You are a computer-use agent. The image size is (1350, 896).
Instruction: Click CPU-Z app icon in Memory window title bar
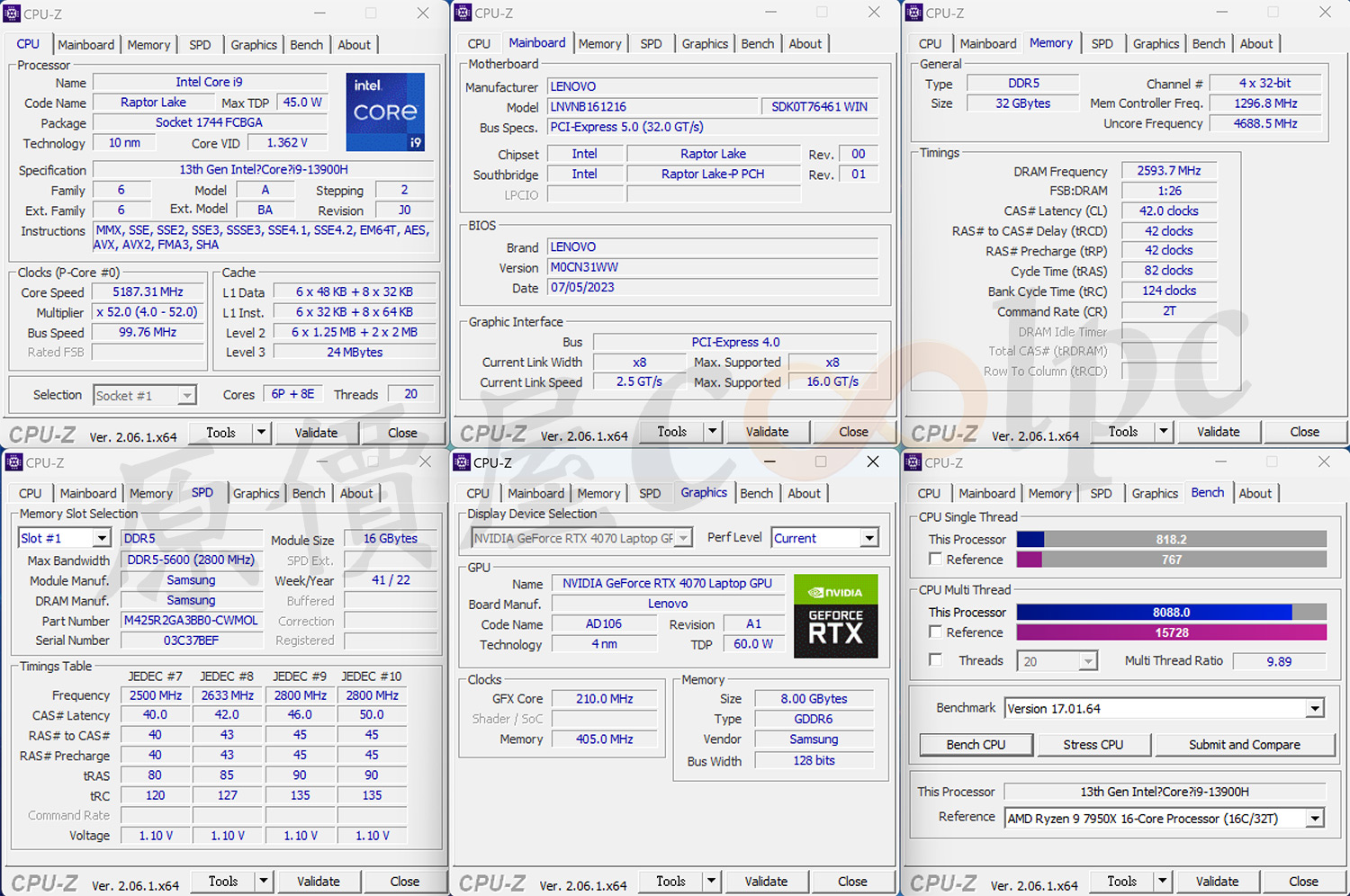pyautogui.click(x=913, y=13)
